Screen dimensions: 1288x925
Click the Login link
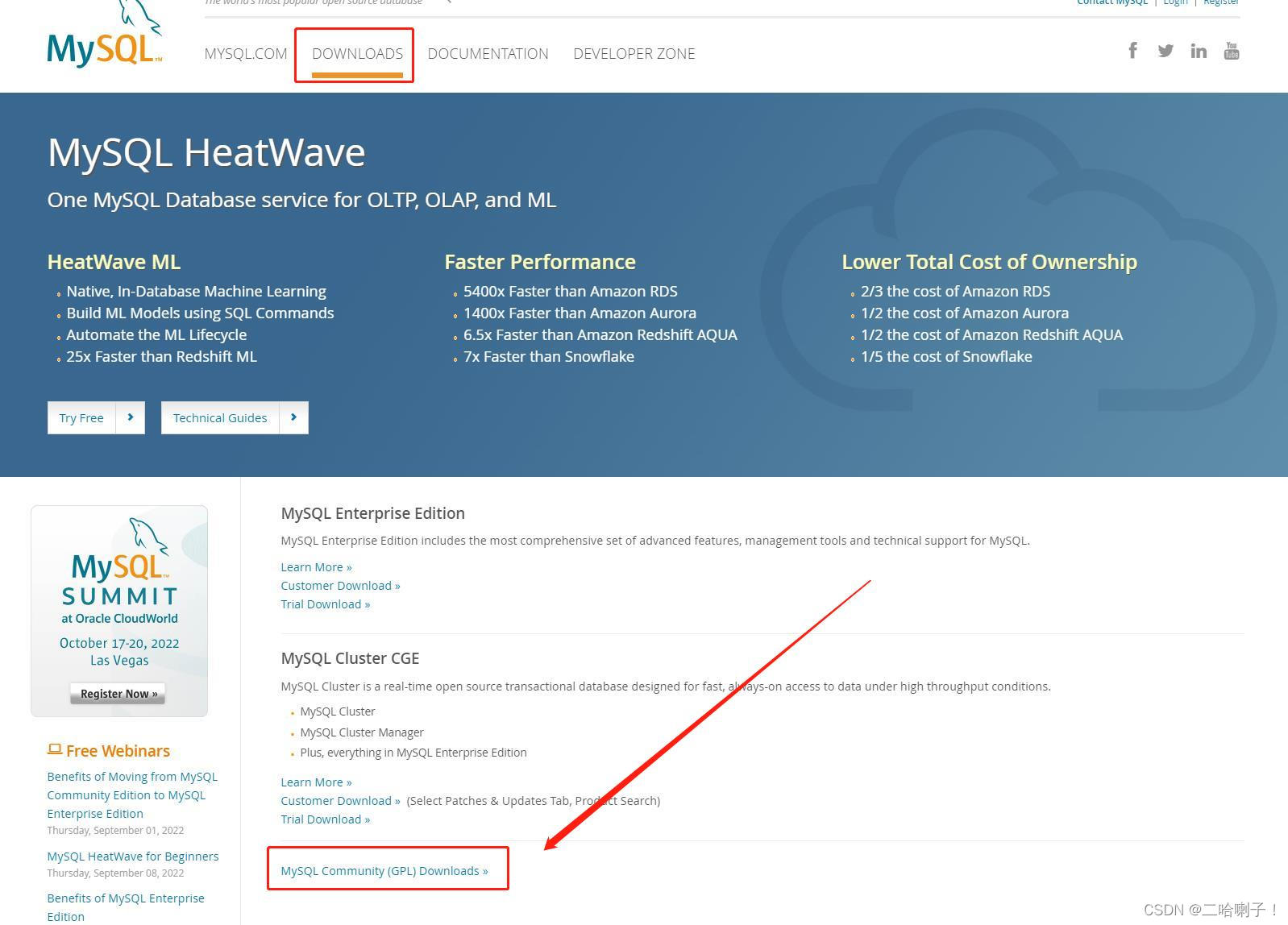[1175, 2]
